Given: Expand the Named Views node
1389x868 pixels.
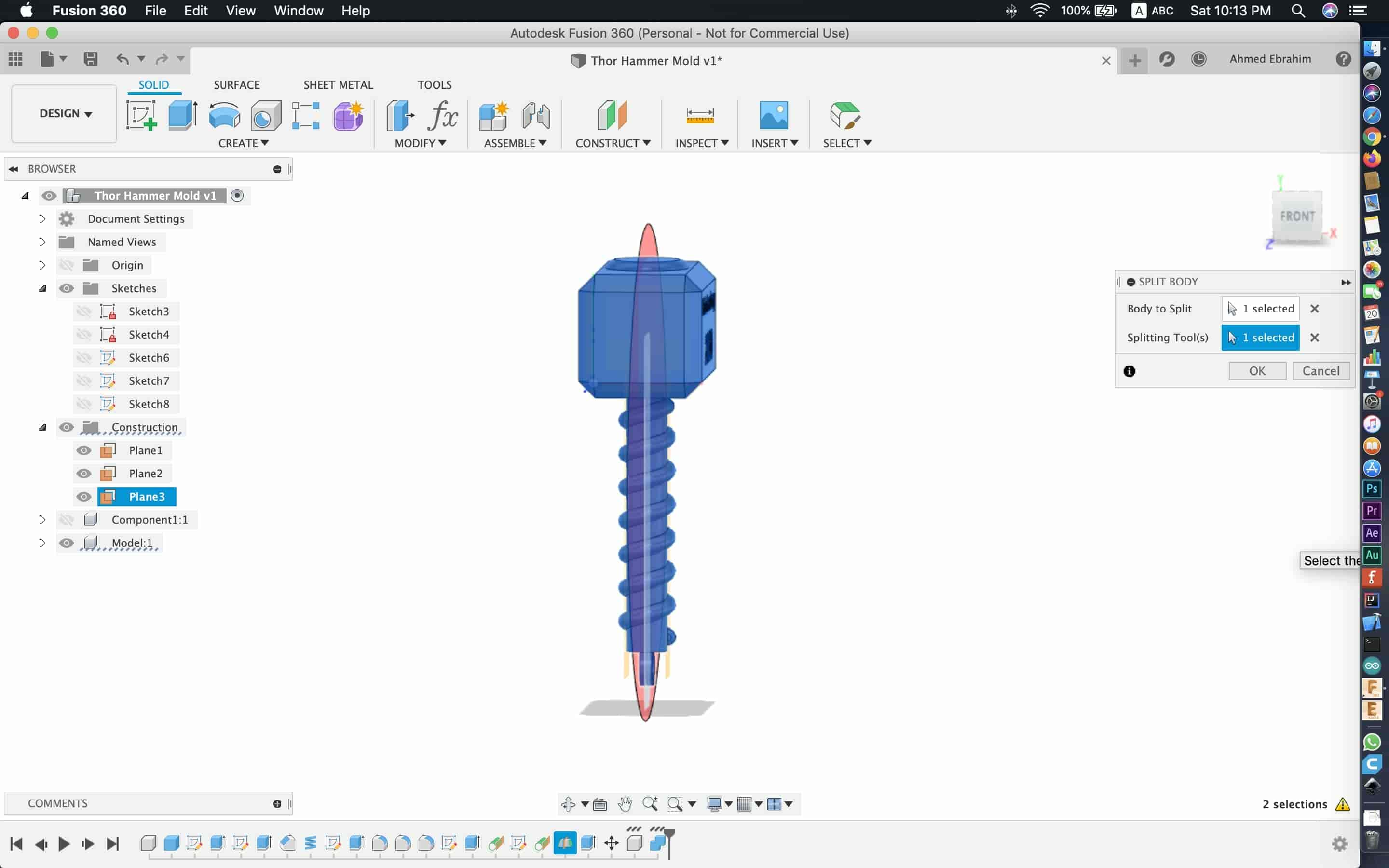Looking at the screenshot, I should tap(42, 242).
